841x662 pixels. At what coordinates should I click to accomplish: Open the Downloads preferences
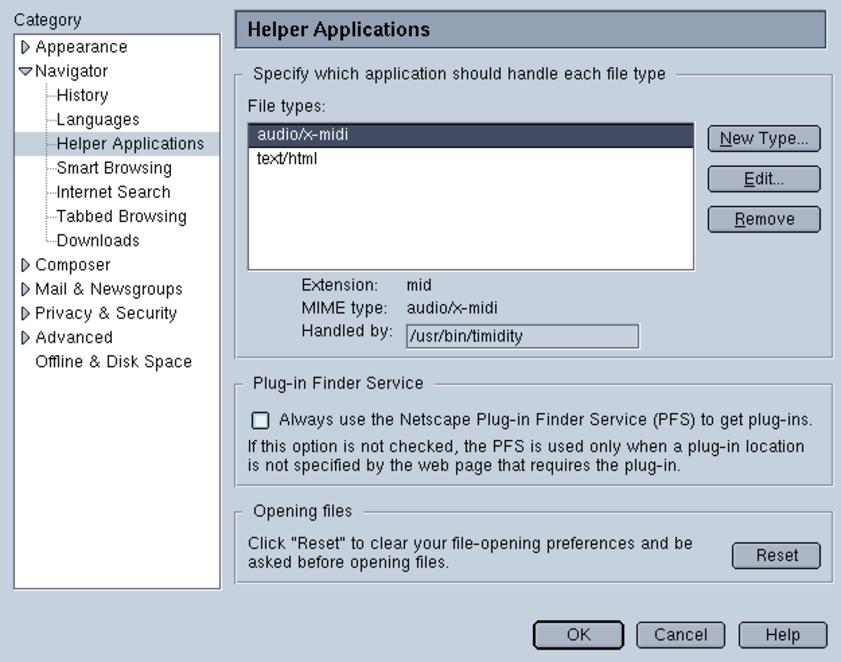pos(97,240)
